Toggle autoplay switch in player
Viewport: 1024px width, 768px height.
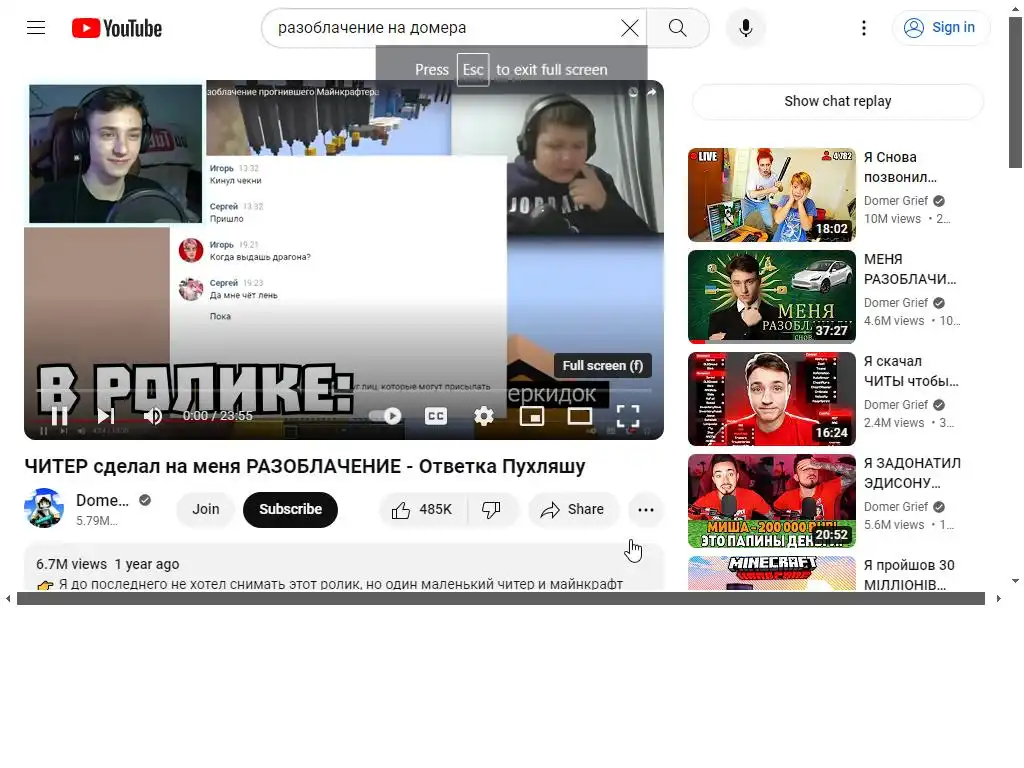[385, 415]
